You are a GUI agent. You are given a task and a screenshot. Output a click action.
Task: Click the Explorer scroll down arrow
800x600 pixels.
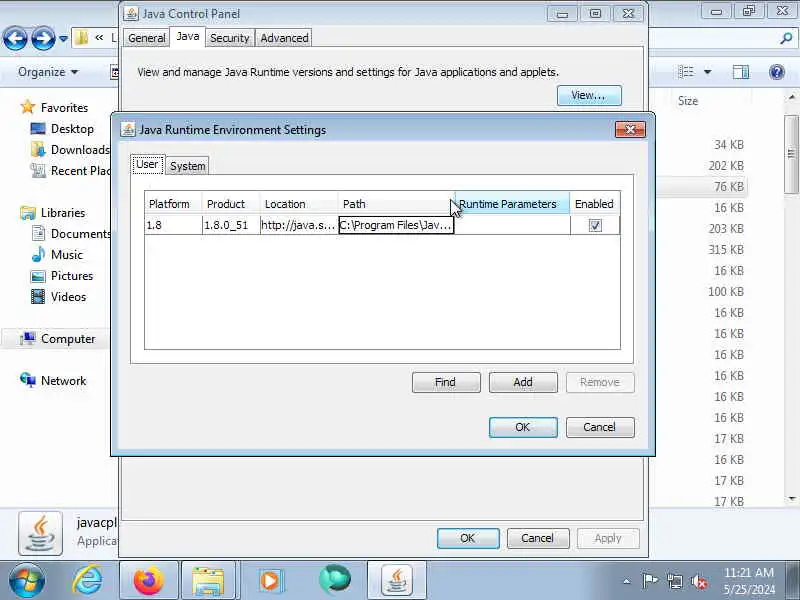tap(792, 498)
